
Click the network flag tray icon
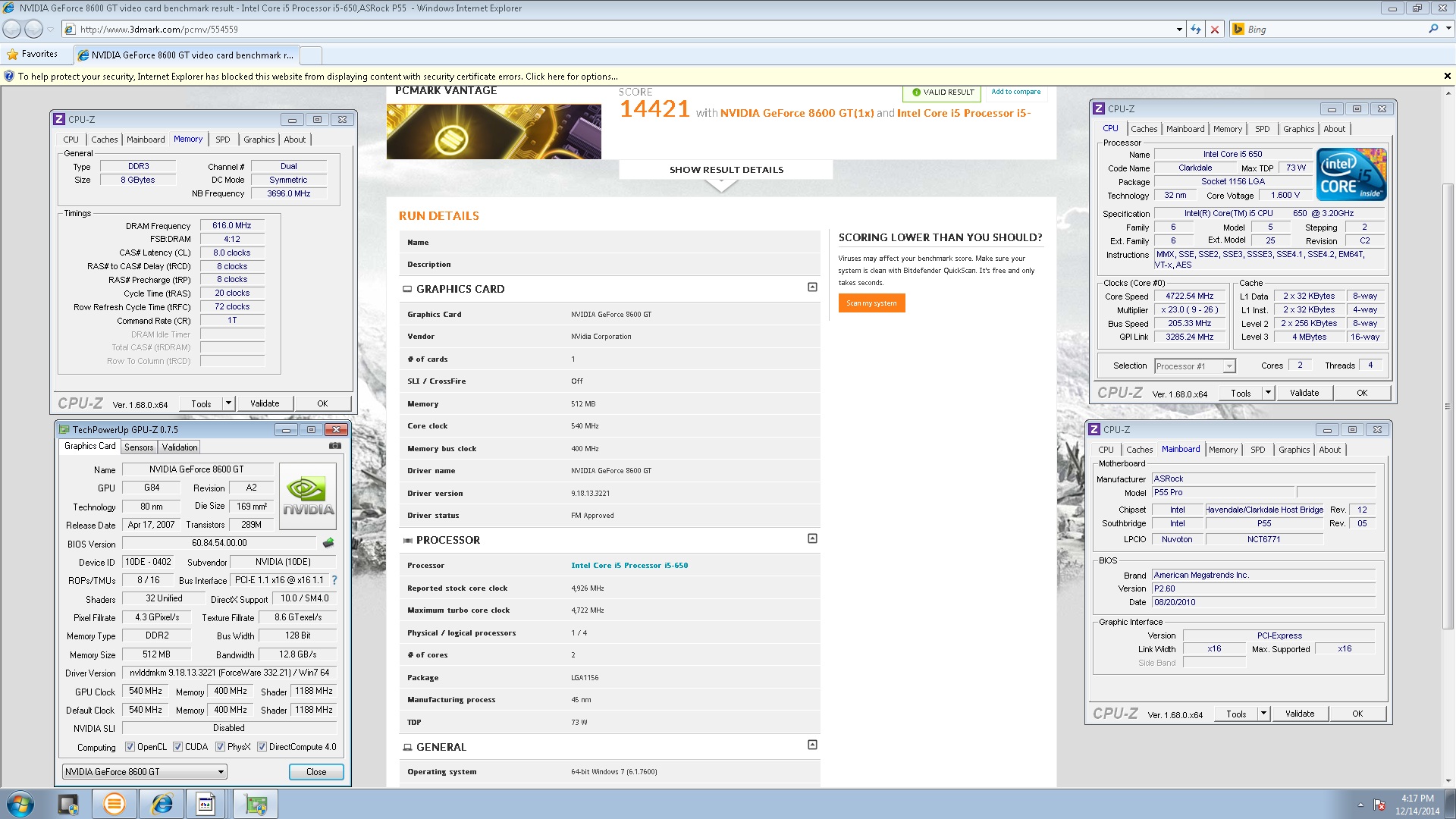click(x=1379, y=804)
